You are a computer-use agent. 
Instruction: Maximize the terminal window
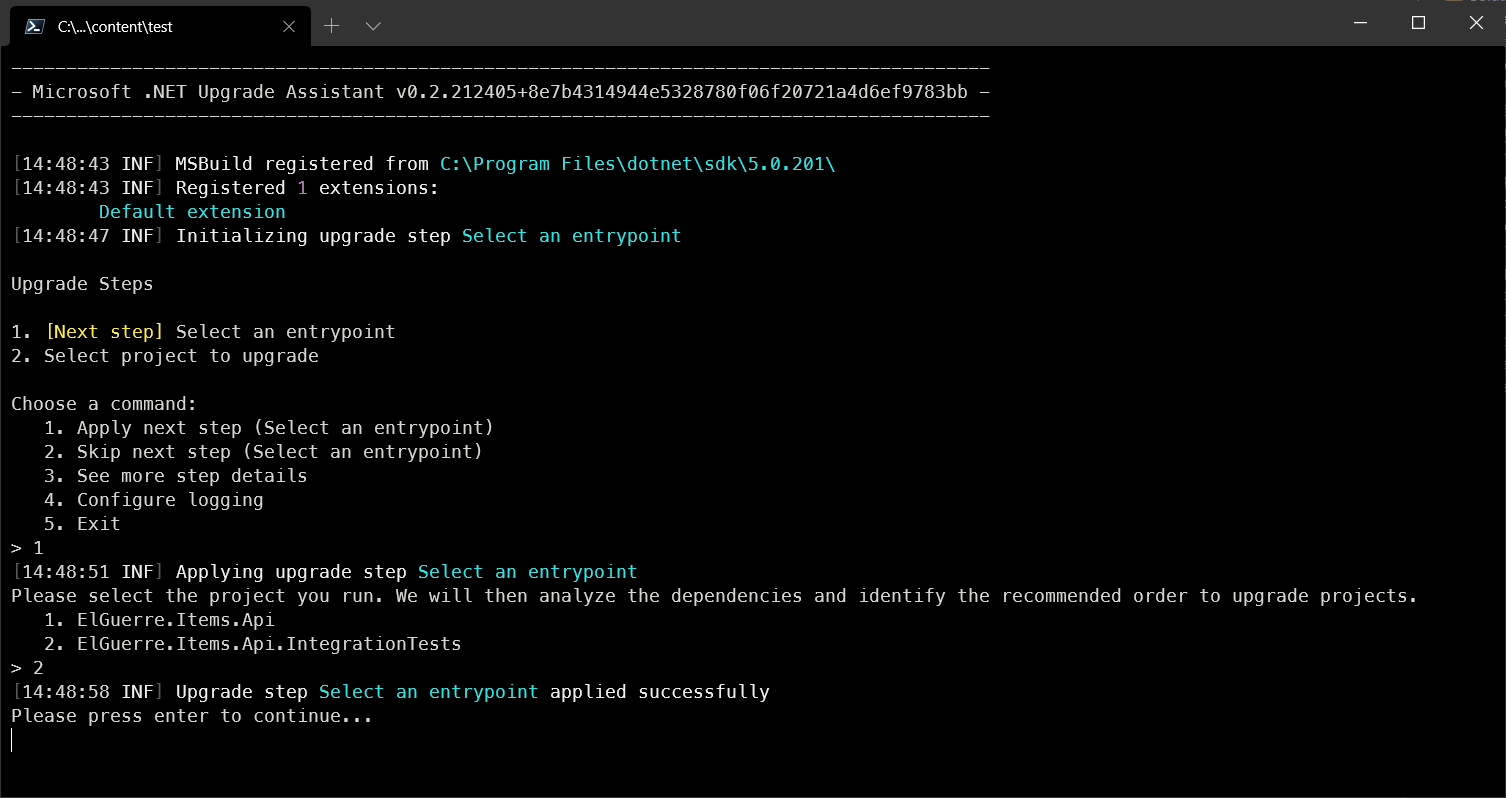[x=1418, y=22]
